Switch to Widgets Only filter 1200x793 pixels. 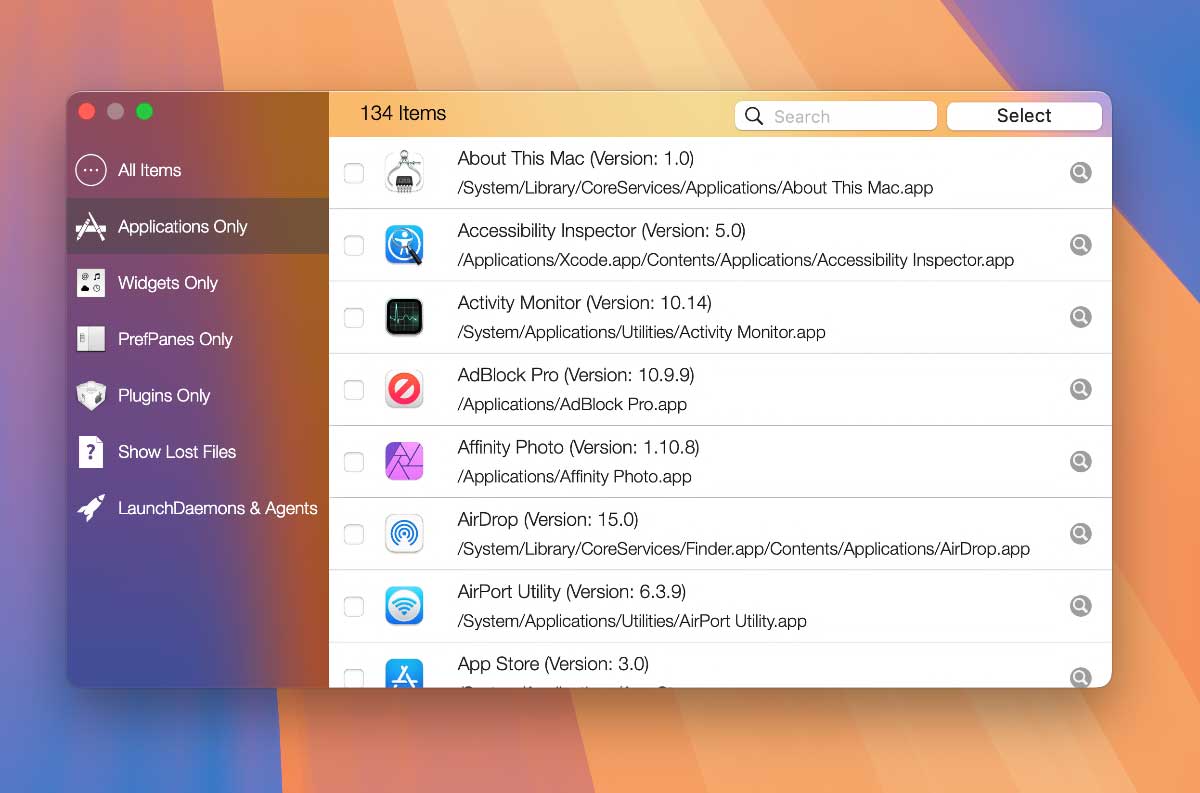pos(198,283)
